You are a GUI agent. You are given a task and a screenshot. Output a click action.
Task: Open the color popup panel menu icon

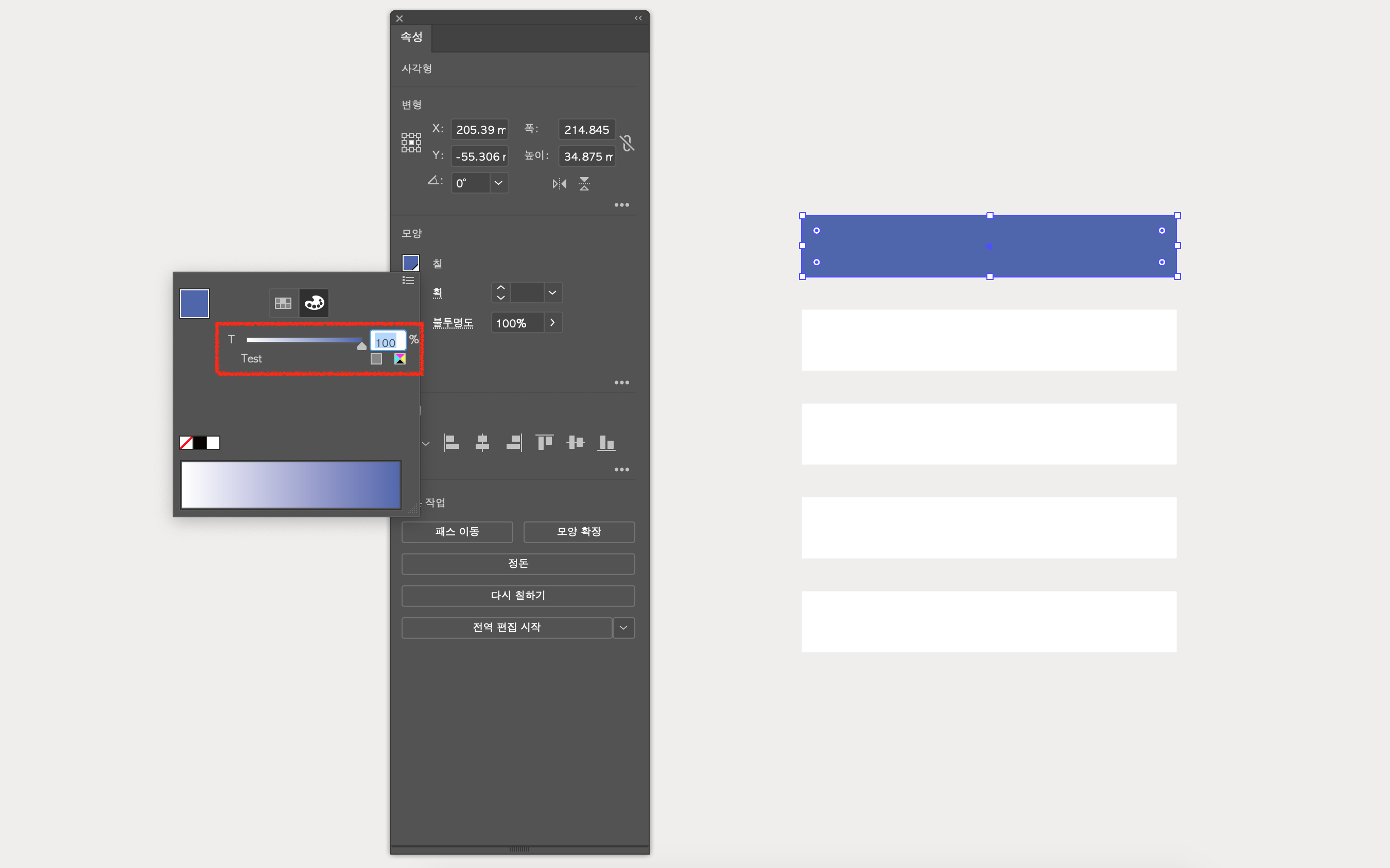pyautogui.click(x=408, y=281)
